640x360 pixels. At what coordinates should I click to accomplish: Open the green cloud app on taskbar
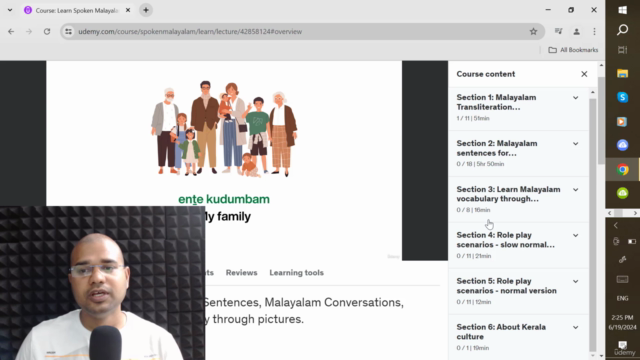tap(622, 193)
